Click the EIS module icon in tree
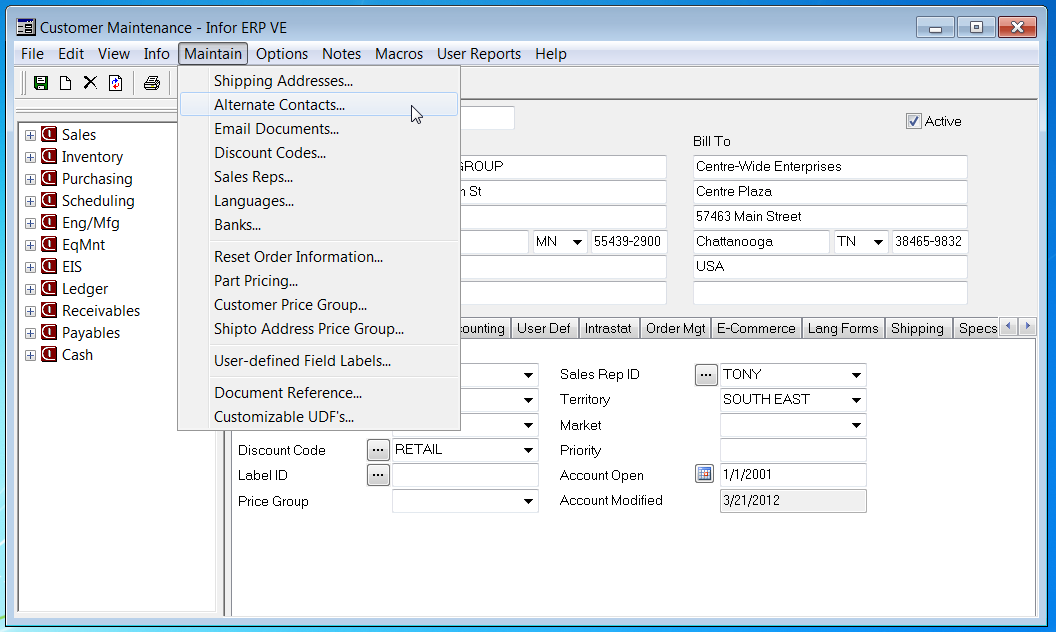Image resolution: width=1056 pixels, height=632 pixels. [48, 266]
